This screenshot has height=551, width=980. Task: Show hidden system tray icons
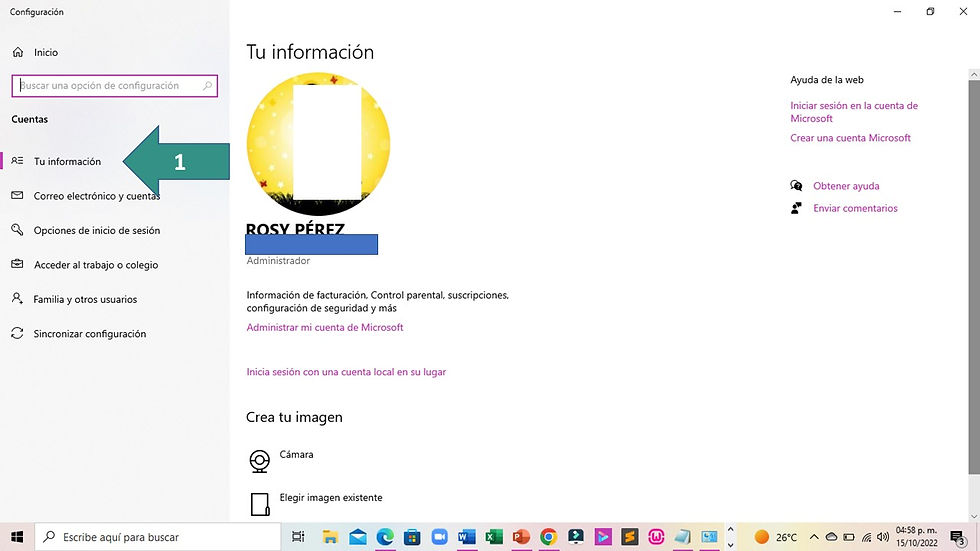[814, 537]
